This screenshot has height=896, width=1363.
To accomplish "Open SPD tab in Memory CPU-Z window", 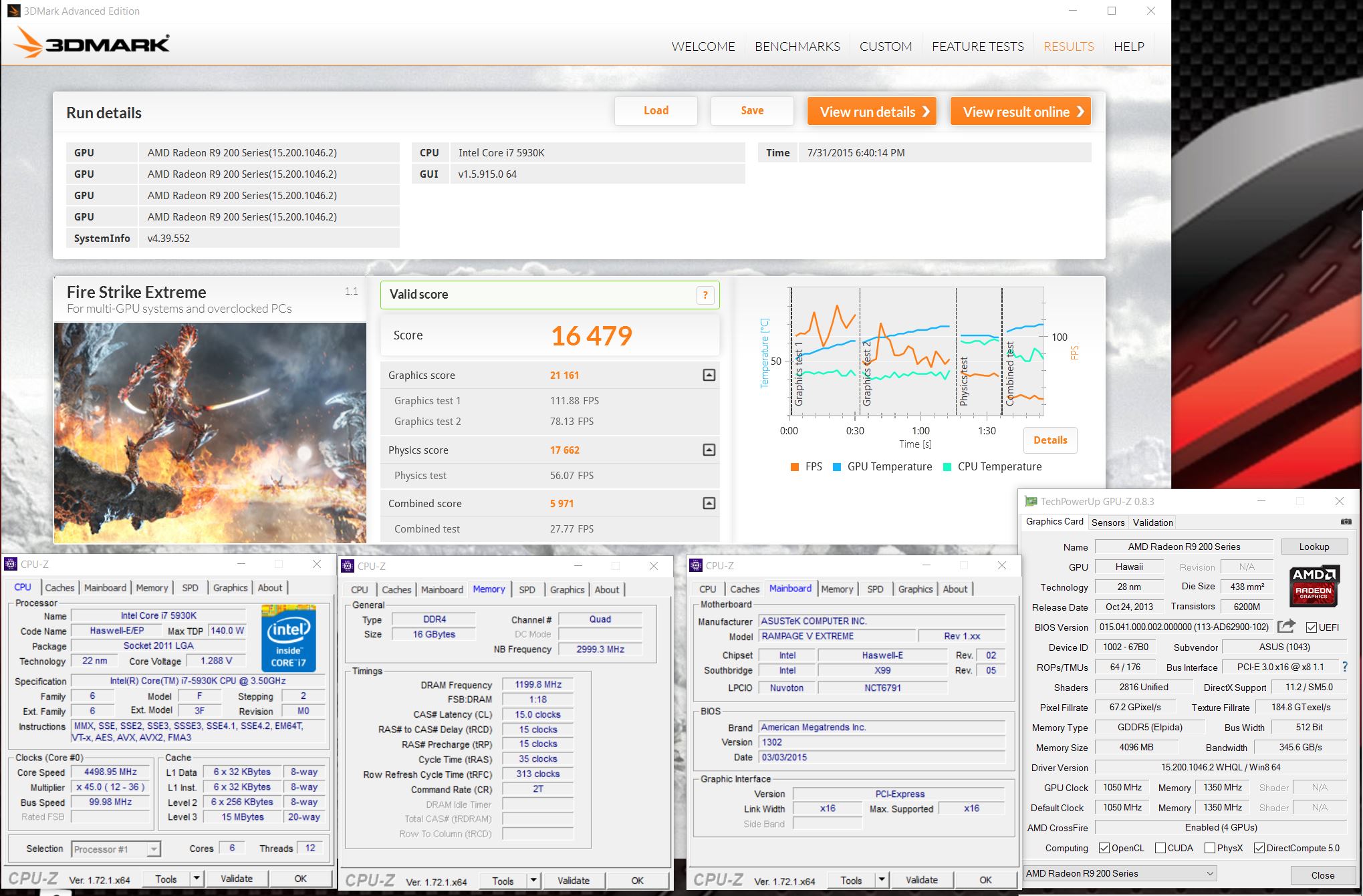I will coord(527,589).
